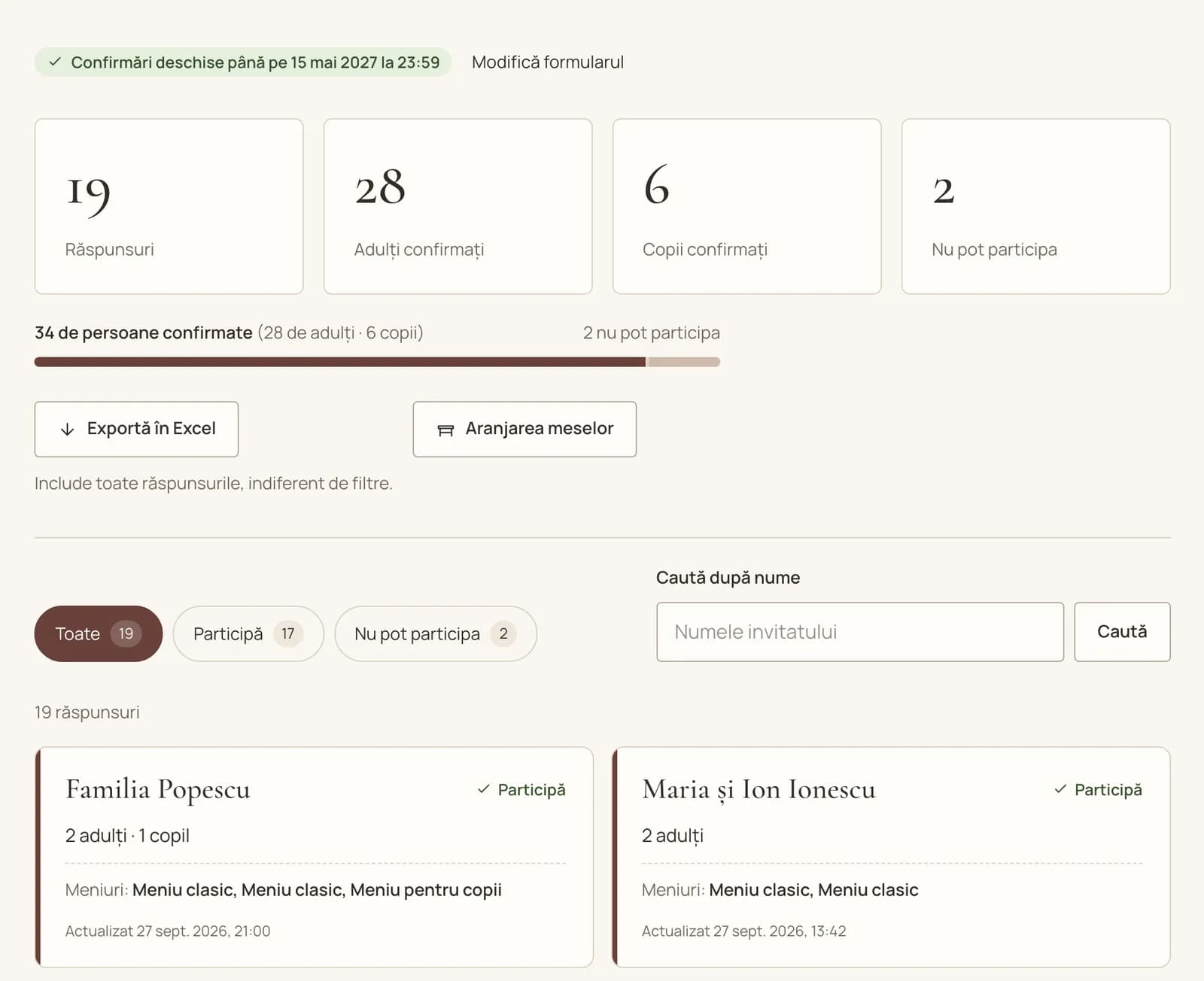Click 'Actualizat 27 sept. 2026, 13:42' timestamp
Screen dimensions: 1204x981
744,931
